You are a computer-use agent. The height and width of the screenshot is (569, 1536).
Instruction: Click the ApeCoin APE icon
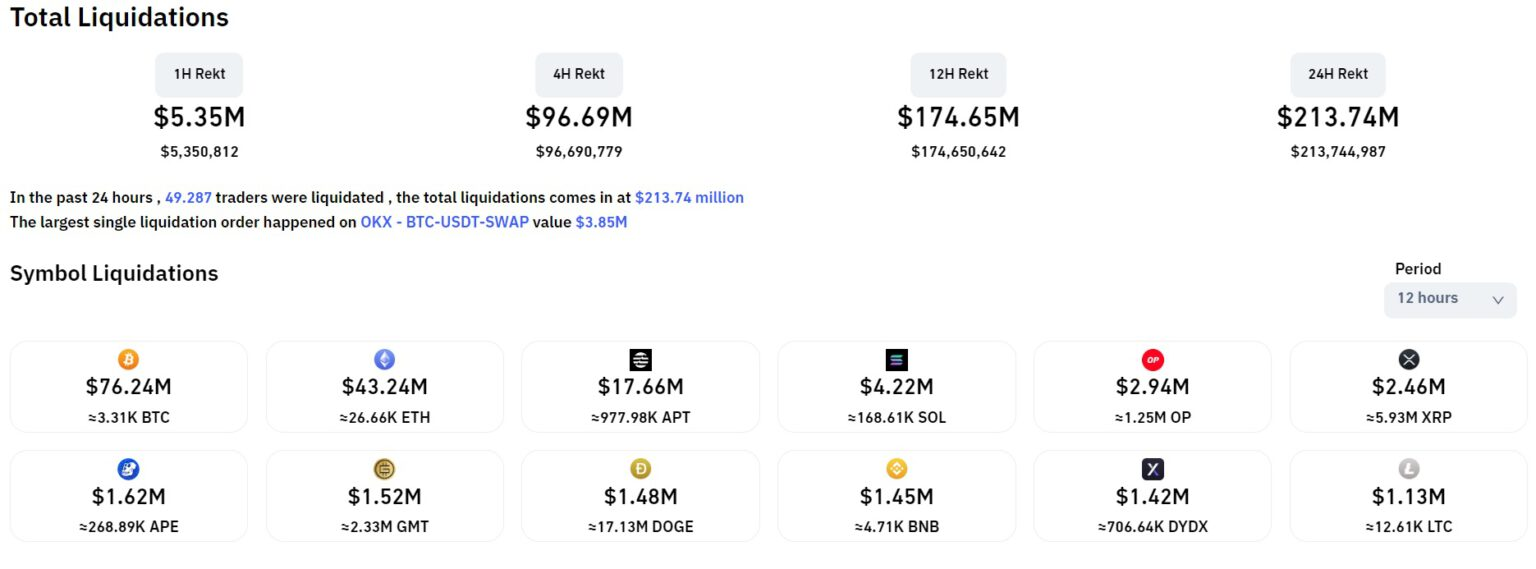(128, 469)
